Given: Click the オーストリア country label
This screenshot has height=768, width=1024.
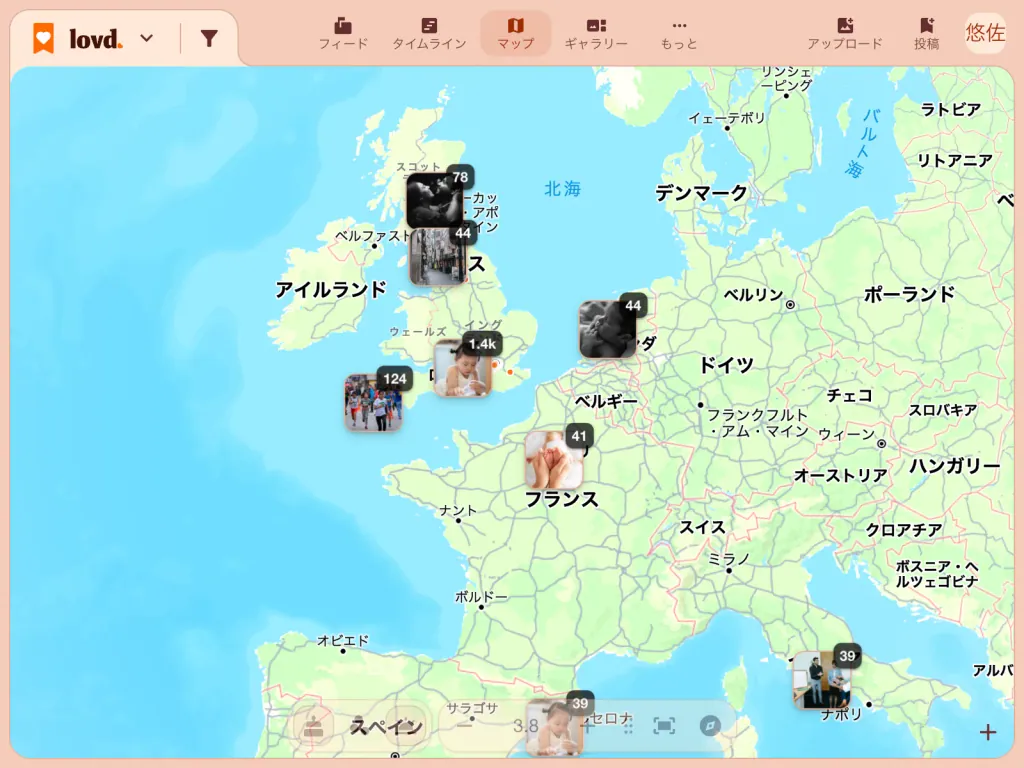Looking at the screenshot, I should tap(840, 475).
